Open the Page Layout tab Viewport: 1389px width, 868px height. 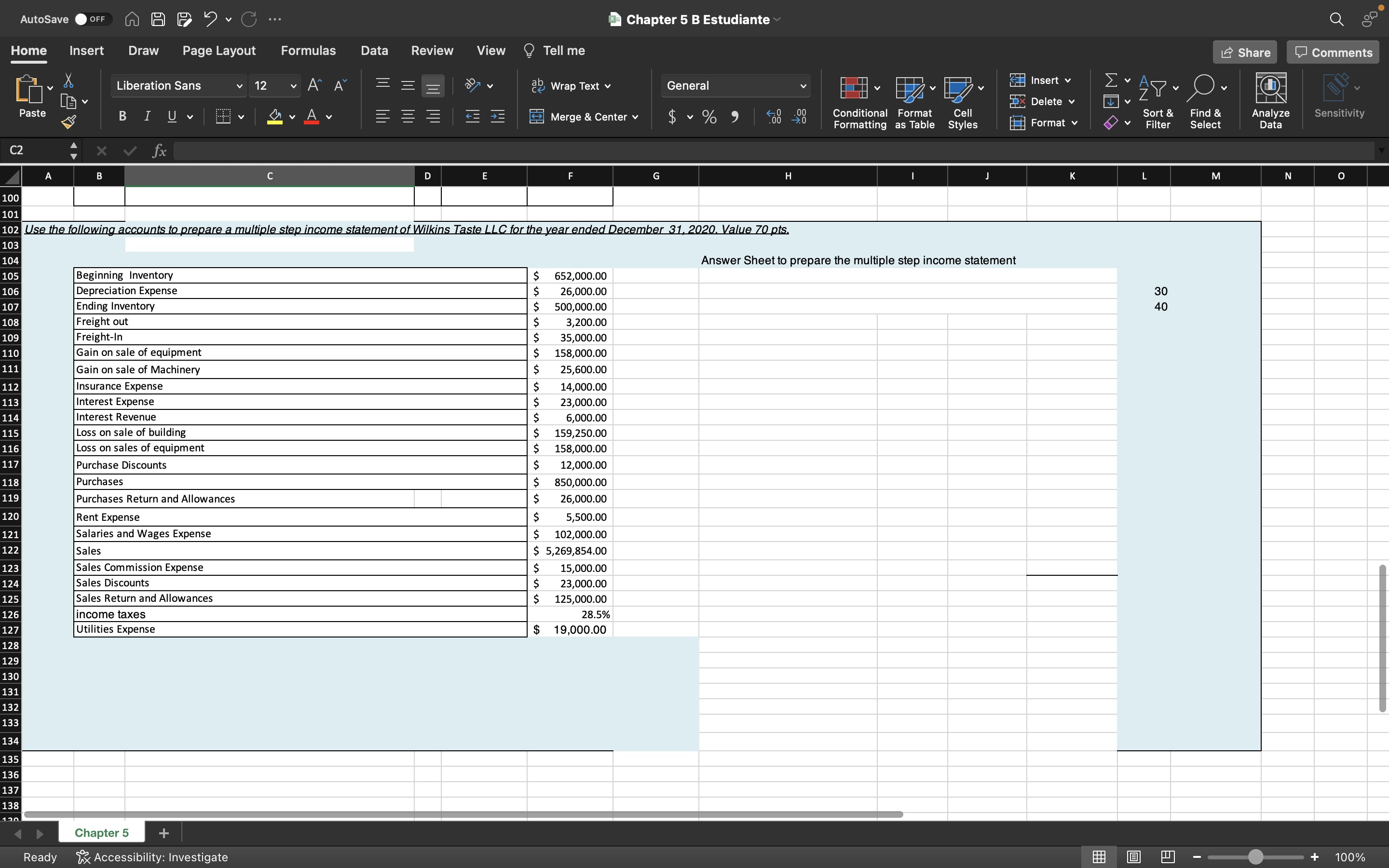(x=218, y=51)
